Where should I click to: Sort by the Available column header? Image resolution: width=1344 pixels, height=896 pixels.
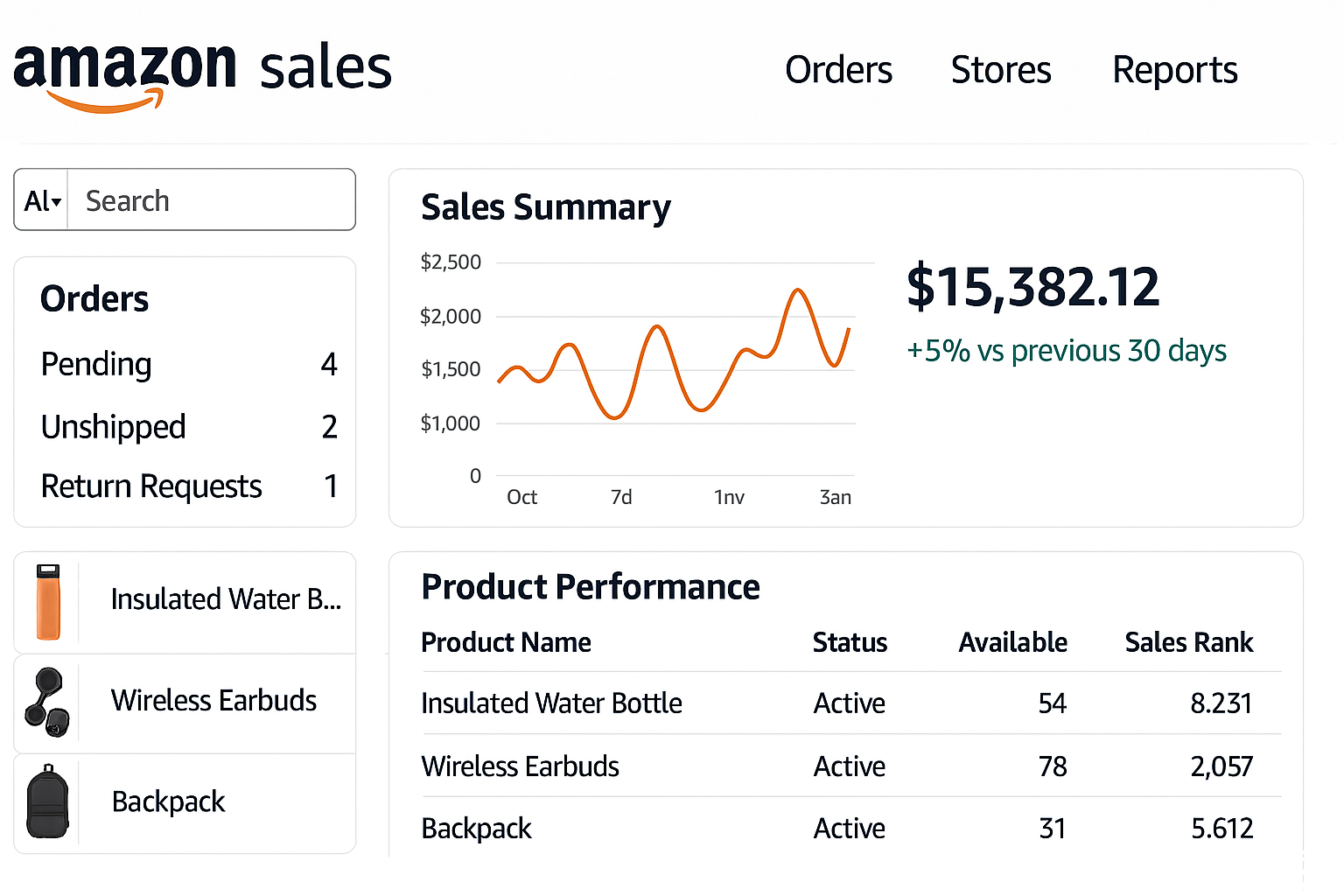click(1012, 642)
